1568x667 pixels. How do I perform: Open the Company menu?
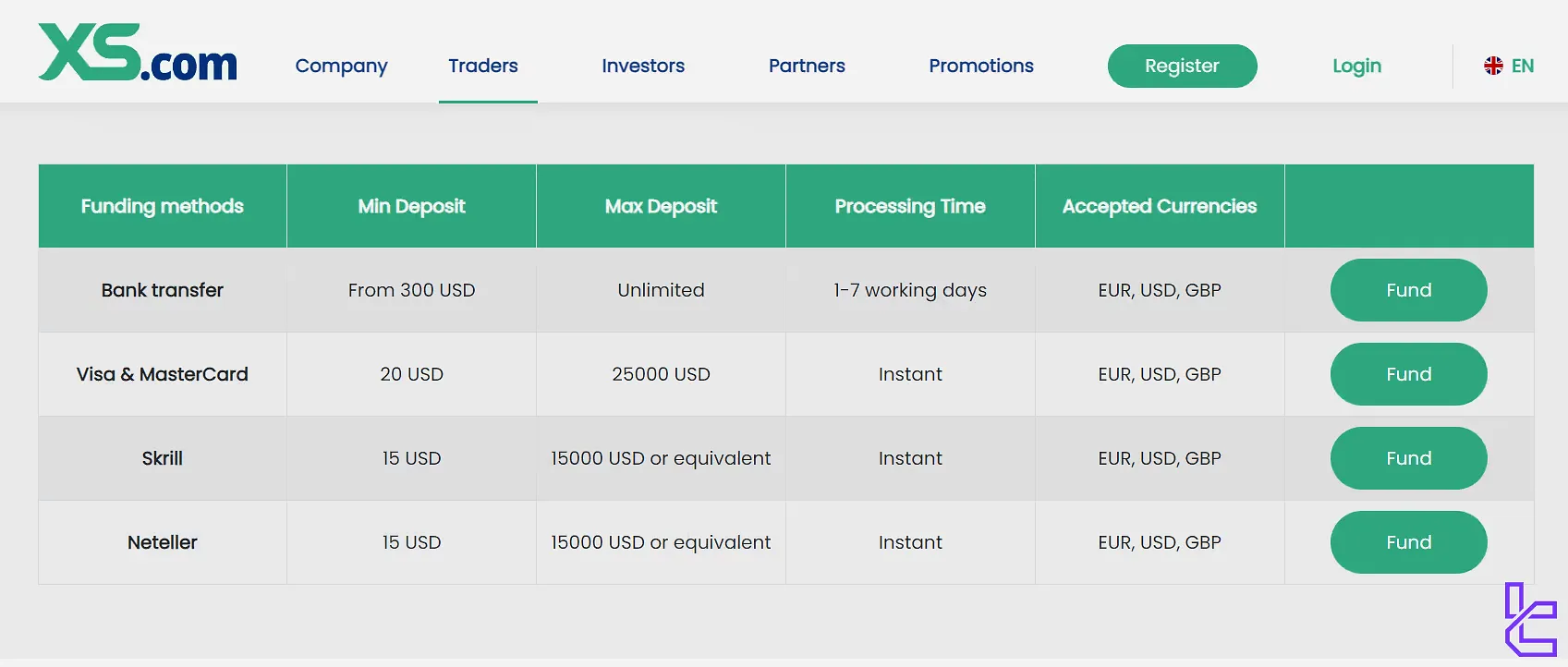point(341,66)
